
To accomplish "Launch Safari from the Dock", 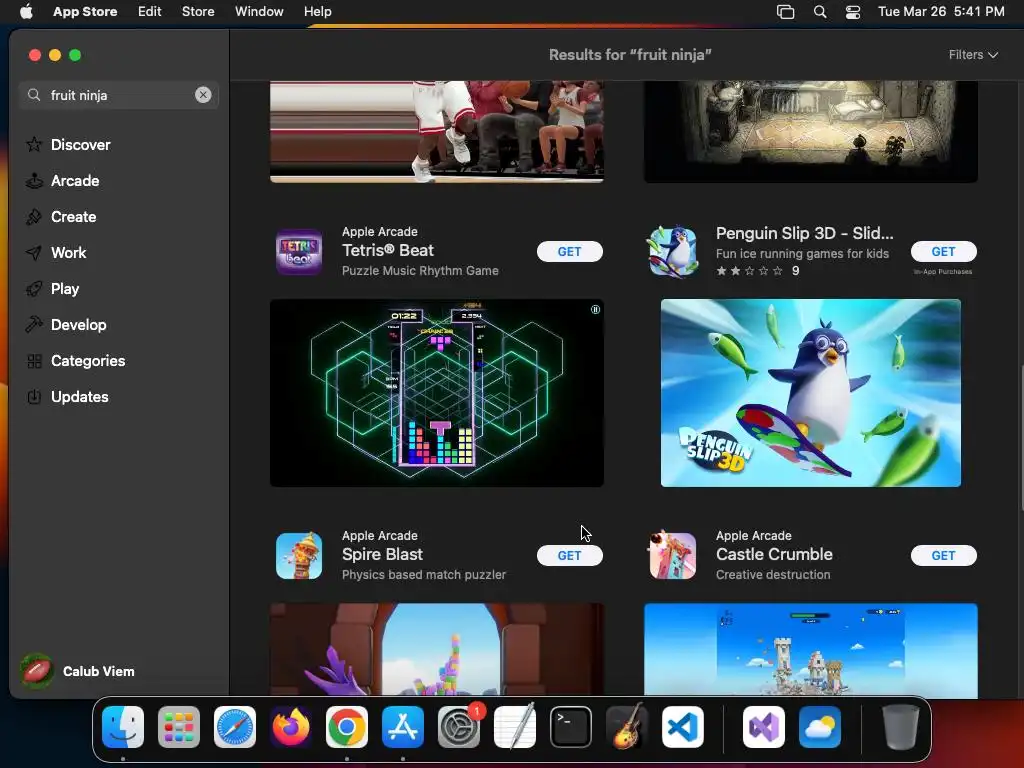I will click(235, 727).
